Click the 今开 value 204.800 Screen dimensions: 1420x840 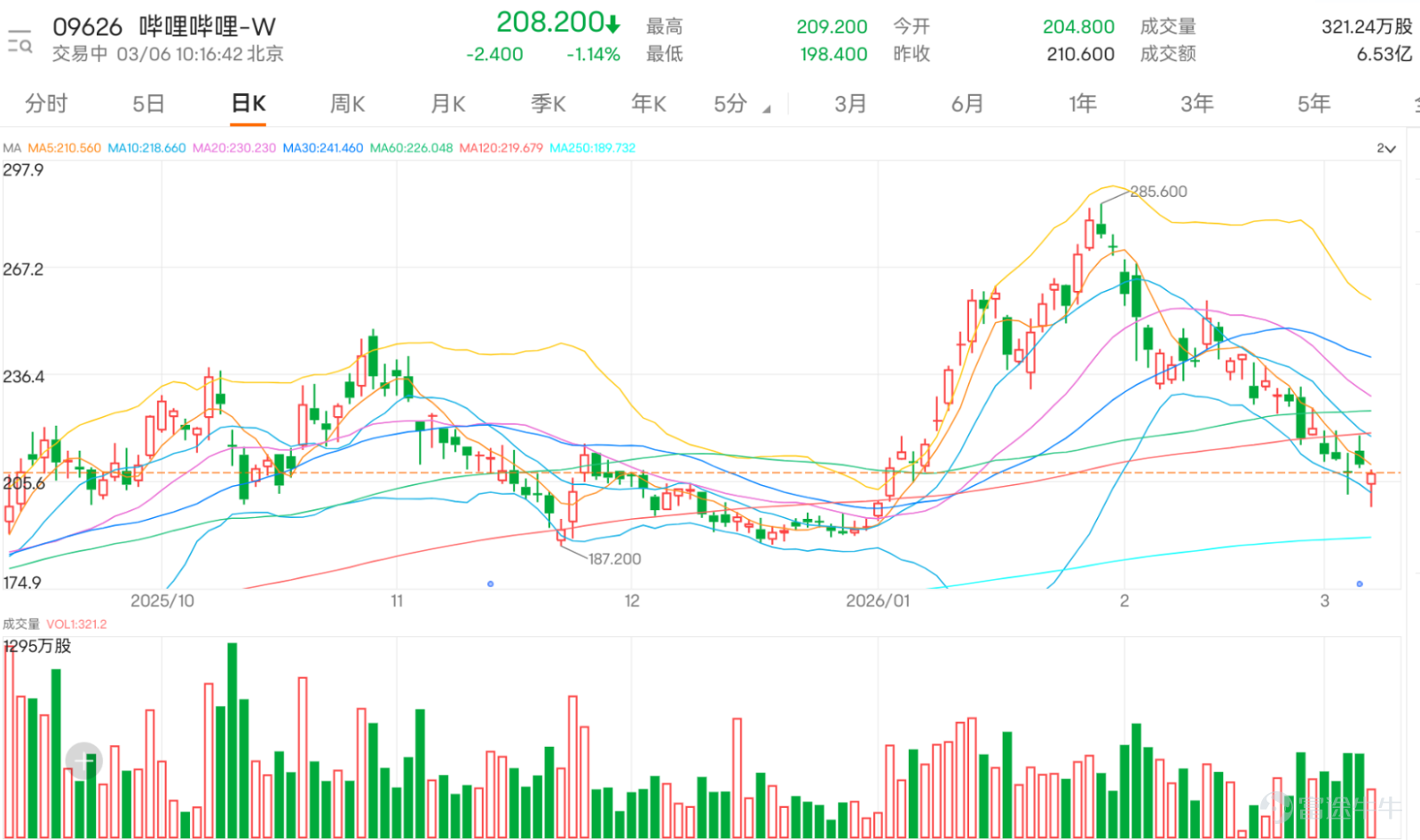click(x=1078, y=27)
